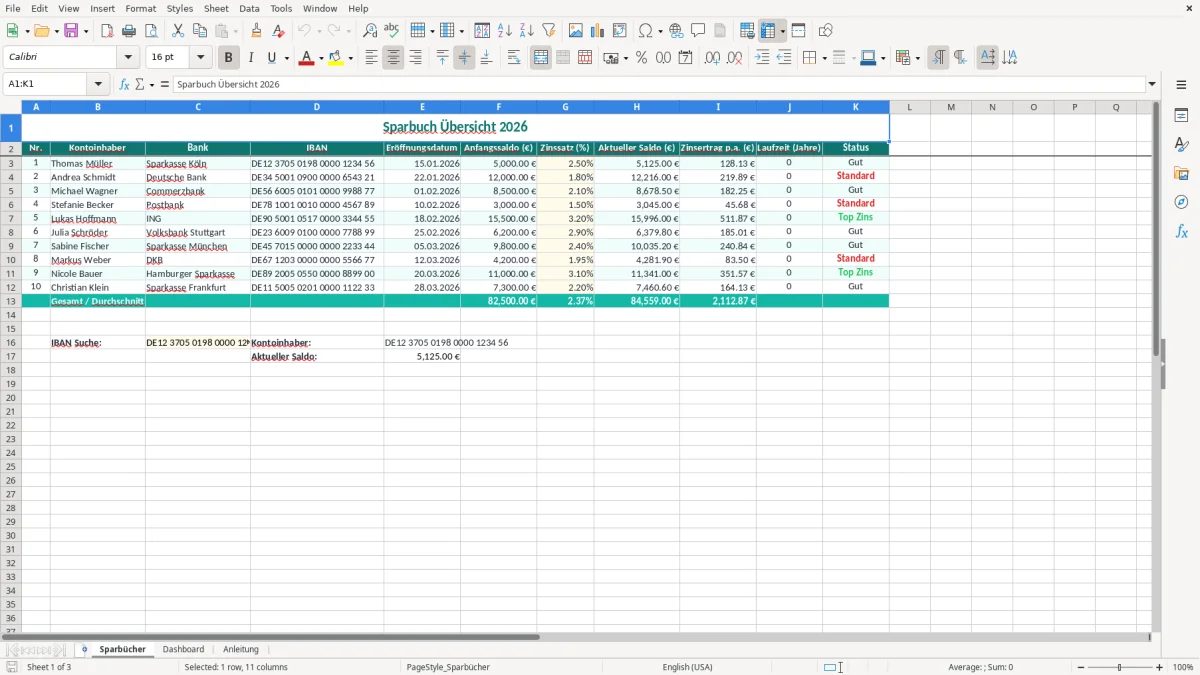This screenshot has width=1200, height=675.
Task: Open the Calibri font name dropdown
Action: point(128,58)
